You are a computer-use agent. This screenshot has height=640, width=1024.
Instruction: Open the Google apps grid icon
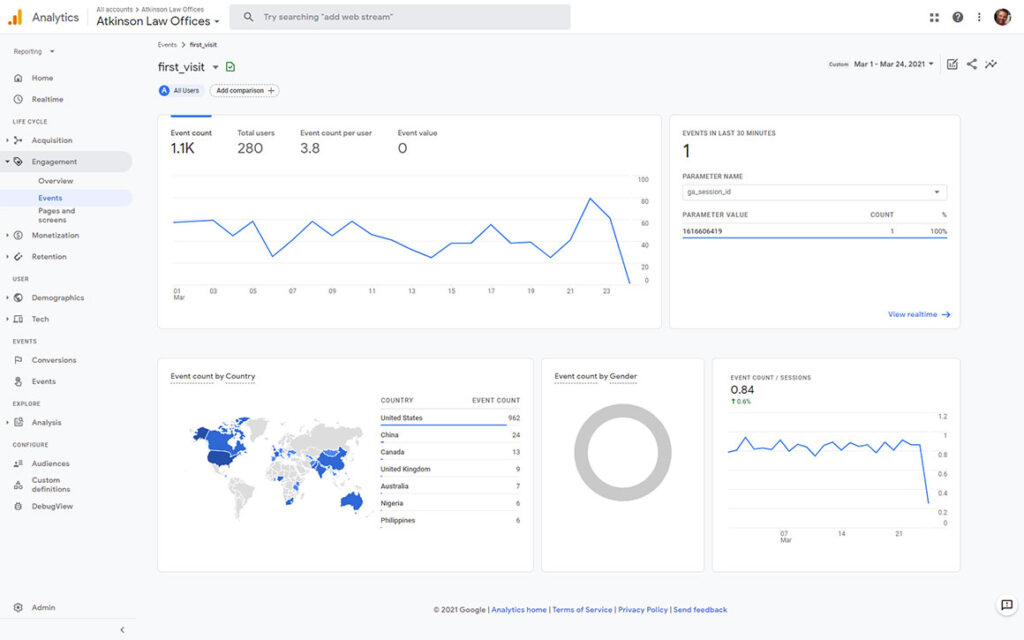click(934, 18)
